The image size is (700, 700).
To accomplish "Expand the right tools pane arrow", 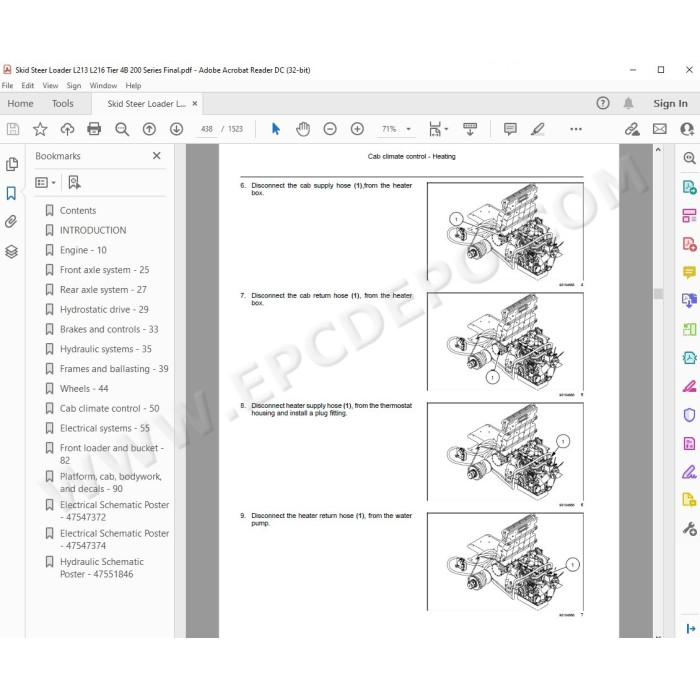I will [691, 629].
